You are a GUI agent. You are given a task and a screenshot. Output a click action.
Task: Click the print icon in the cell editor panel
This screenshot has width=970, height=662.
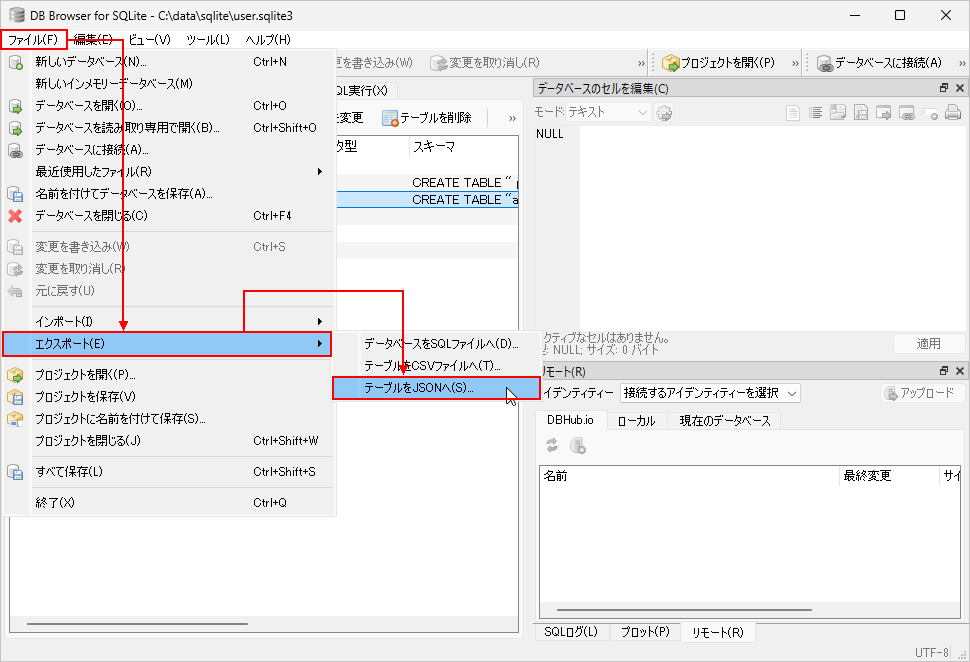(953, 113)
